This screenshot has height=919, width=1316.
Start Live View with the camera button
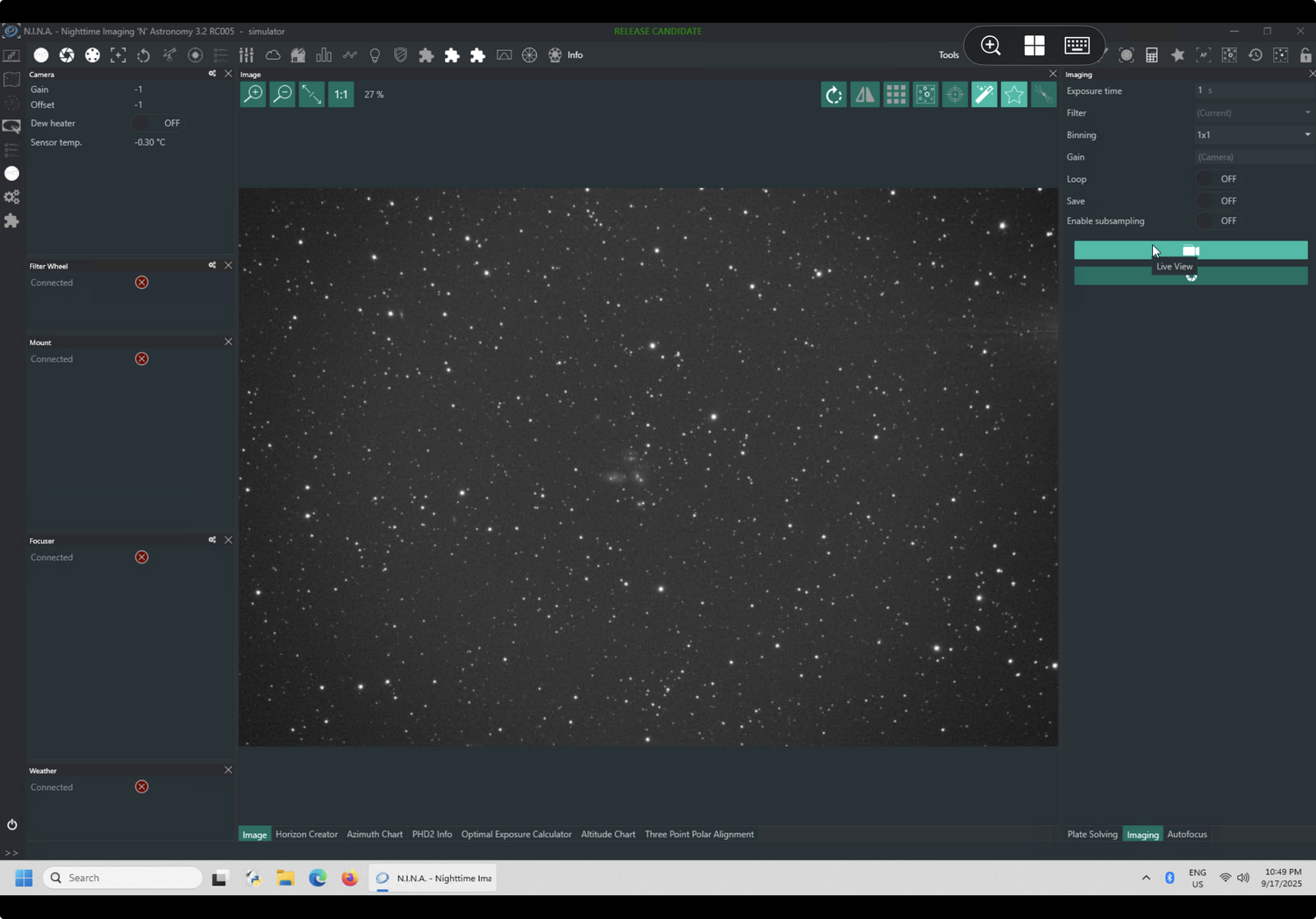pyautogui.click(x=1191, y=250)
